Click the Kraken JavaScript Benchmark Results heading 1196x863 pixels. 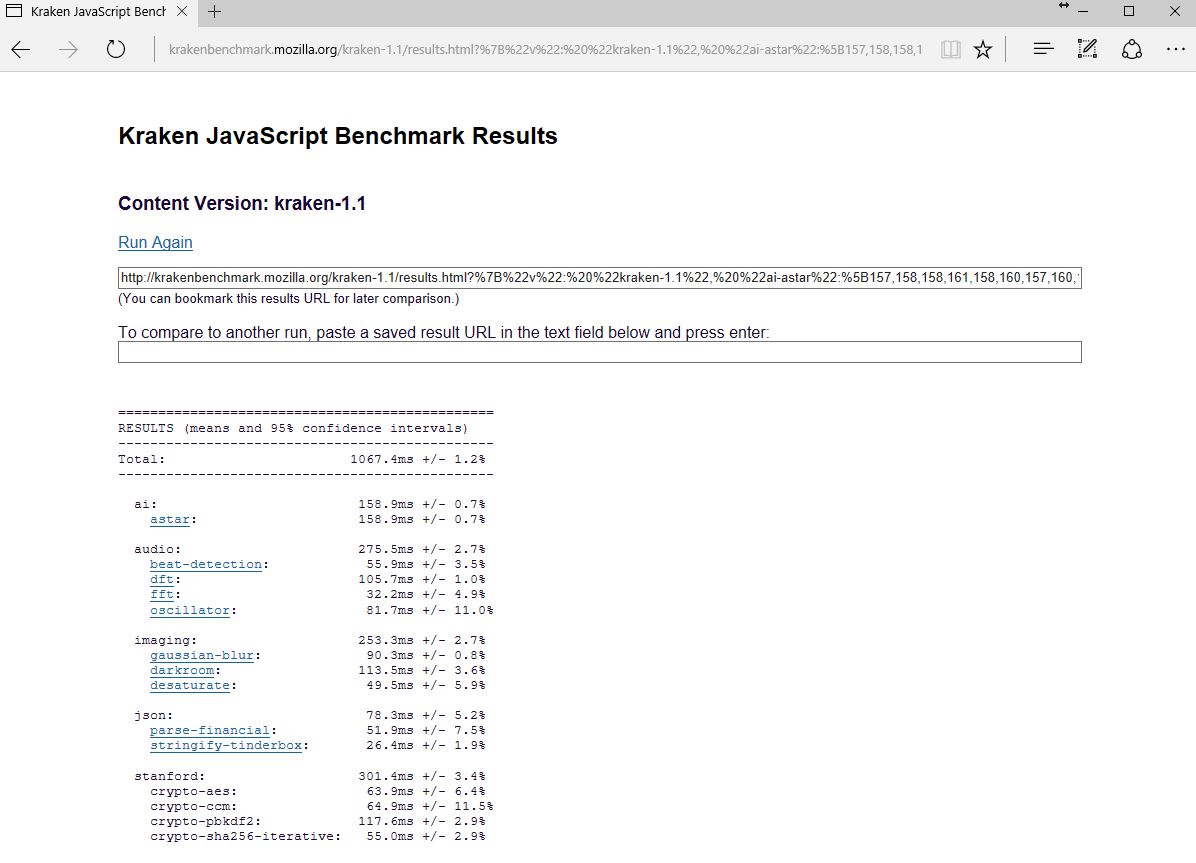[x=338, y=136]
